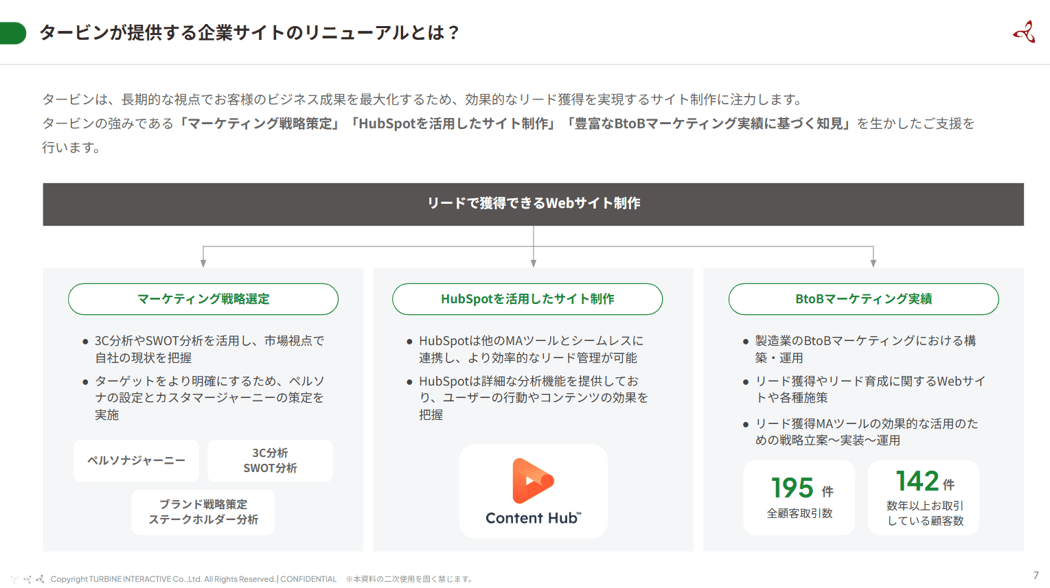
Task: Click the ペルソナジャーニー box
Action: [x=136, y=461]
